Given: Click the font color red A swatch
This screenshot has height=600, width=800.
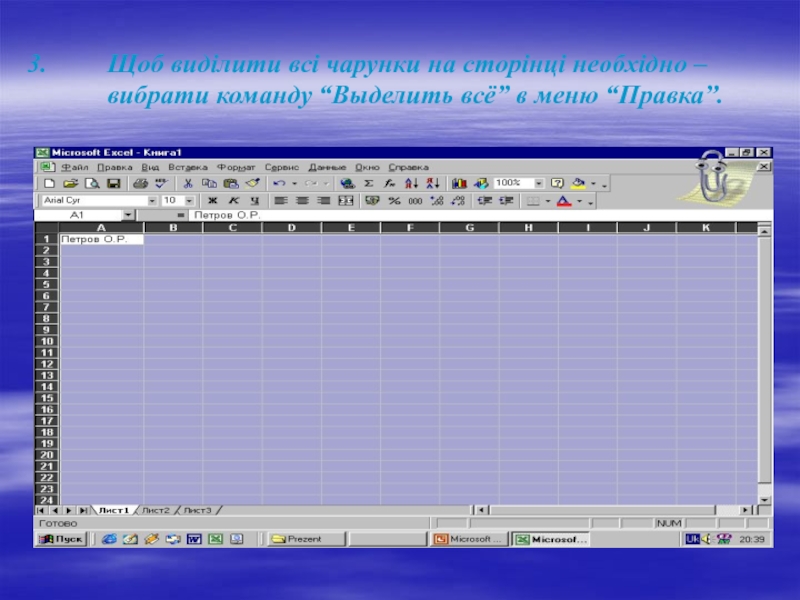Looking at the screenshot, I should click(563, 201).
